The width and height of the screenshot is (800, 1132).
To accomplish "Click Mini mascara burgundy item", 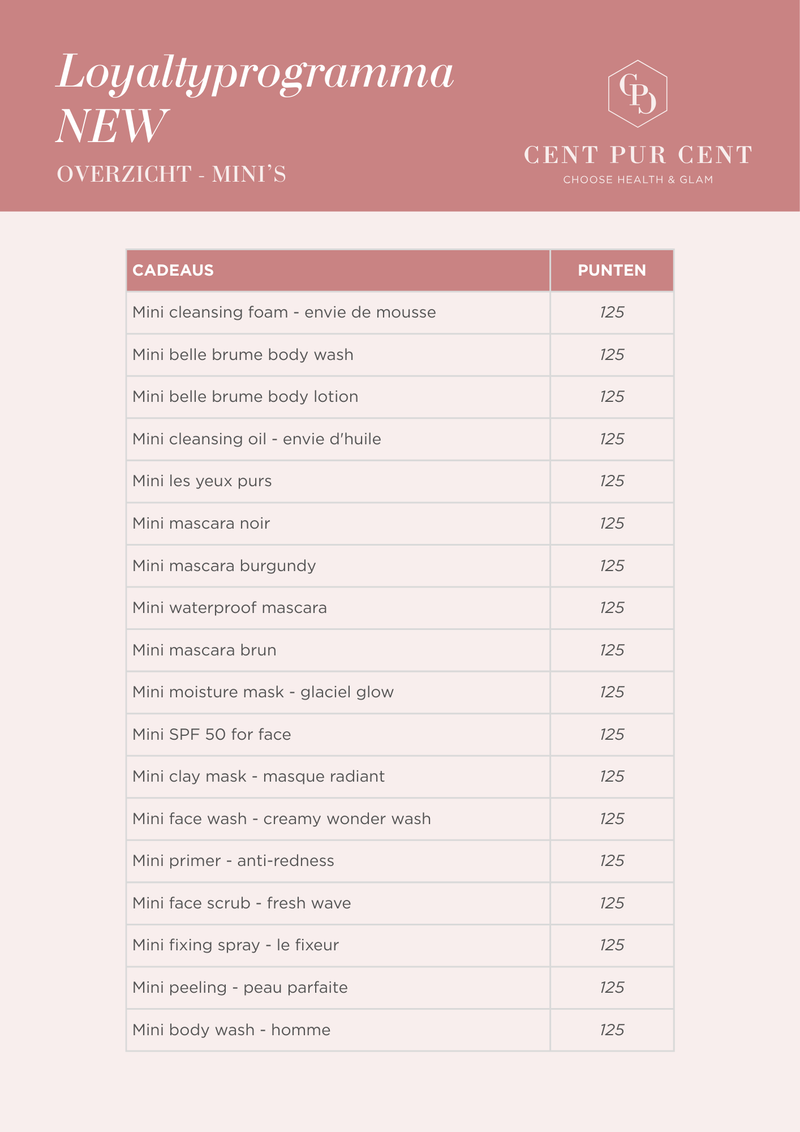I will click(224, 566).
